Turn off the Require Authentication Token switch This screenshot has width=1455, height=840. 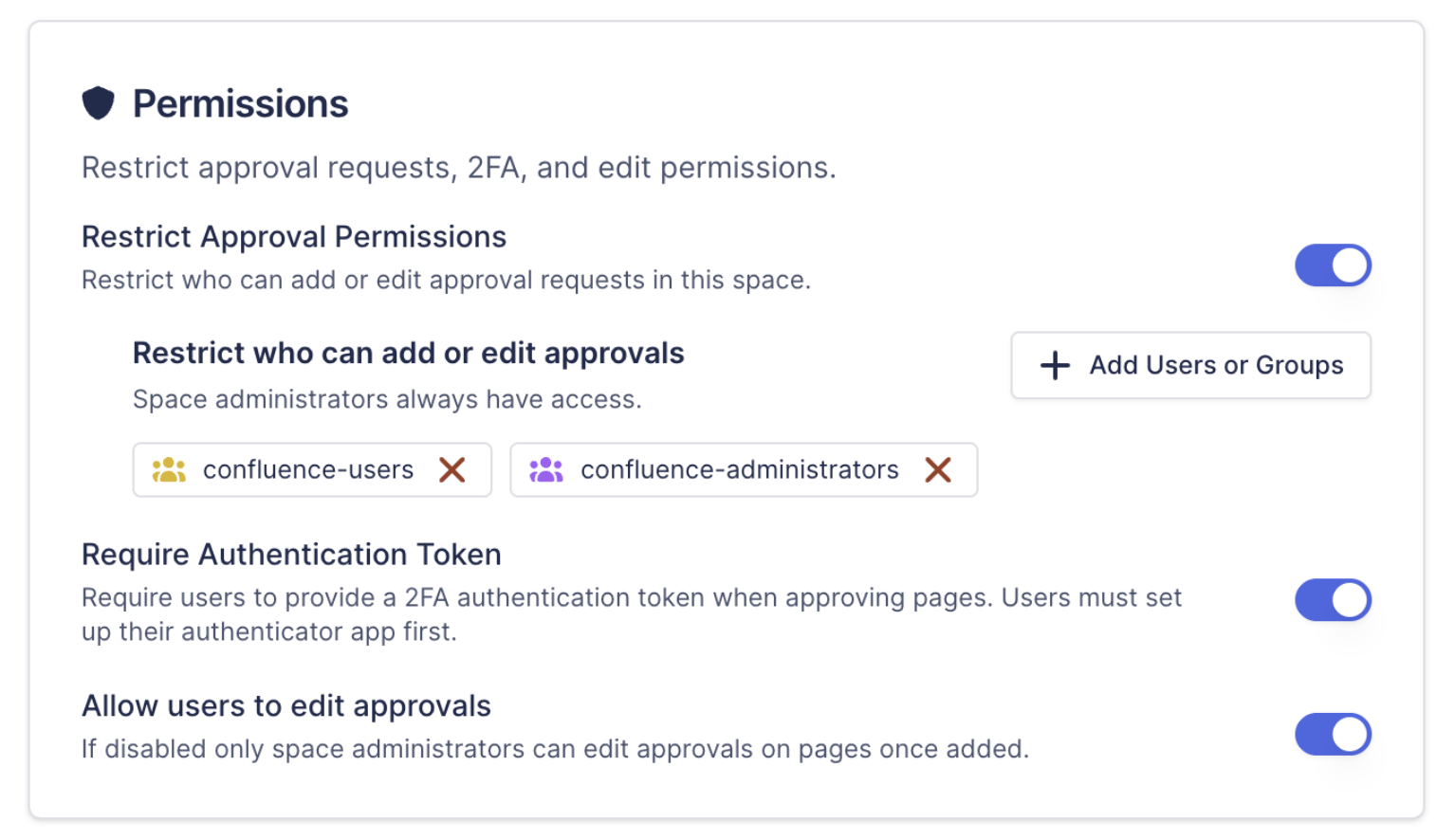(x=1333, y=599)
